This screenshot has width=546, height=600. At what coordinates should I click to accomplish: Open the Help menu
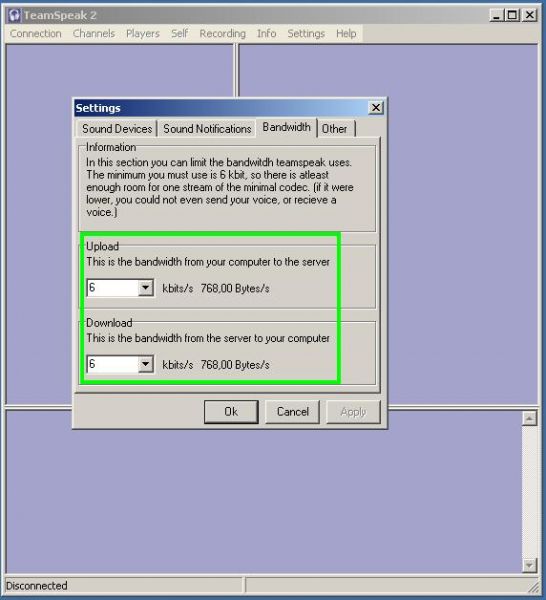(x=346, y=34)
